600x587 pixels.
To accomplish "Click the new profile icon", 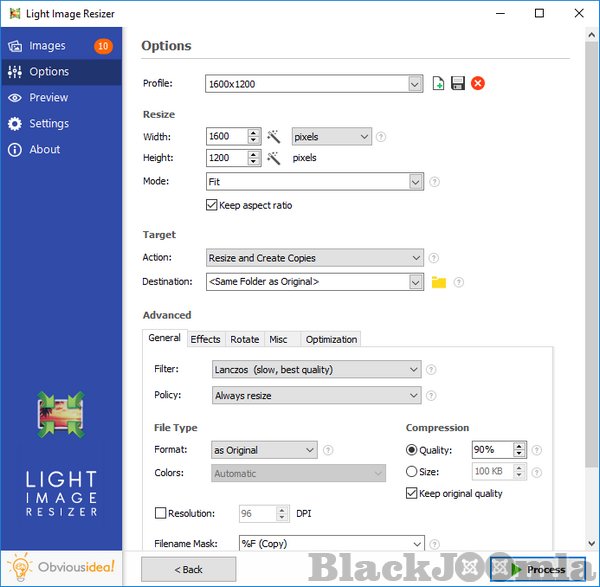I will 438,84.
